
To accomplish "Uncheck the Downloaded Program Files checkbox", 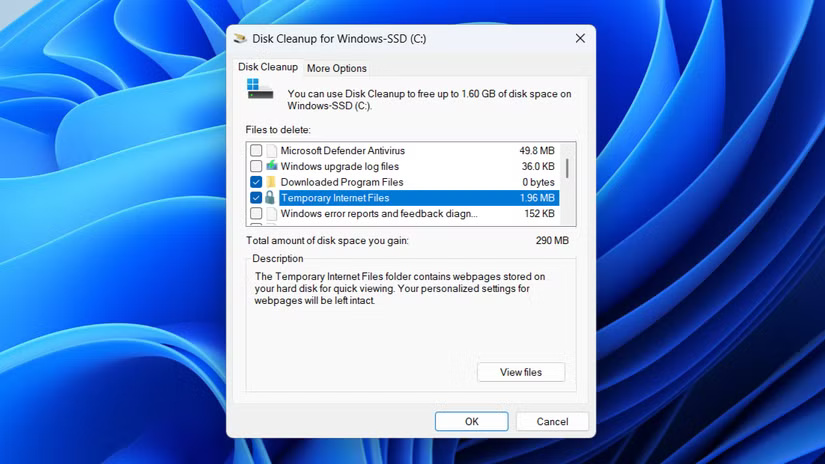I will tap(256, 182).
